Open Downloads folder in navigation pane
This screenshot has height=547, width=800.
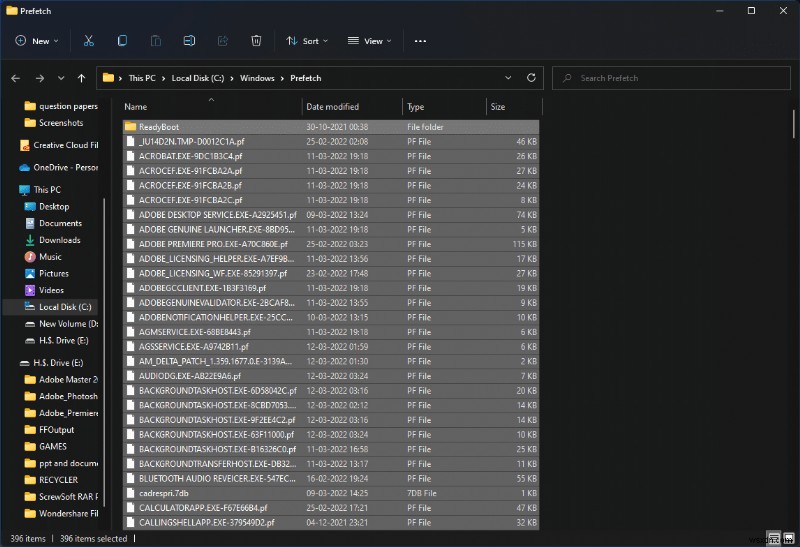pyautogui.click(x=60, y=240)
